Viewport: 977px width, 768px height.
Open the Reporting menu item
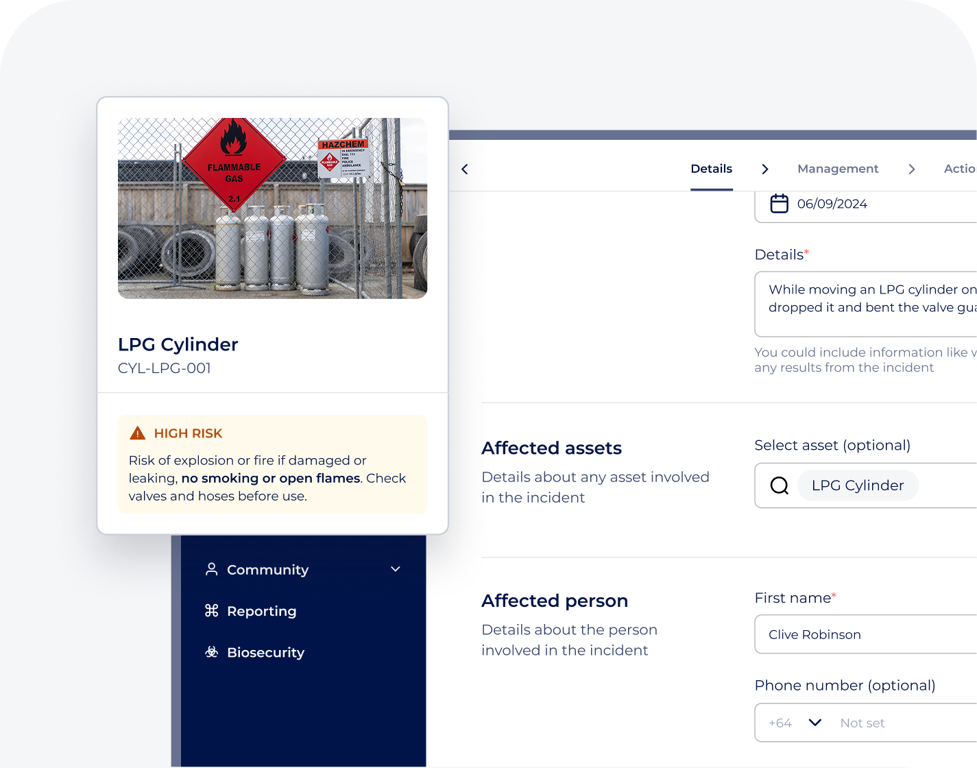tap(261, 611)
